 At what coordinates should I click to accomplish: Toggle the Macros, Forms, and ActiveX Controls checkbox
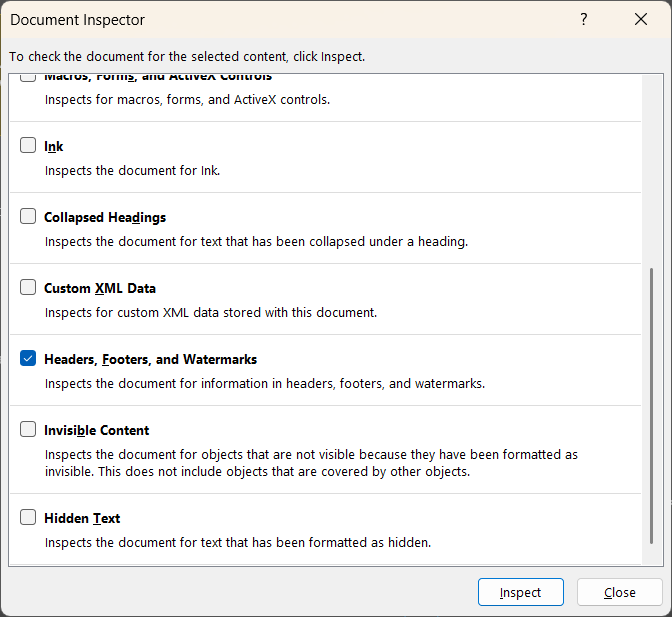click(x=28, y=77)
